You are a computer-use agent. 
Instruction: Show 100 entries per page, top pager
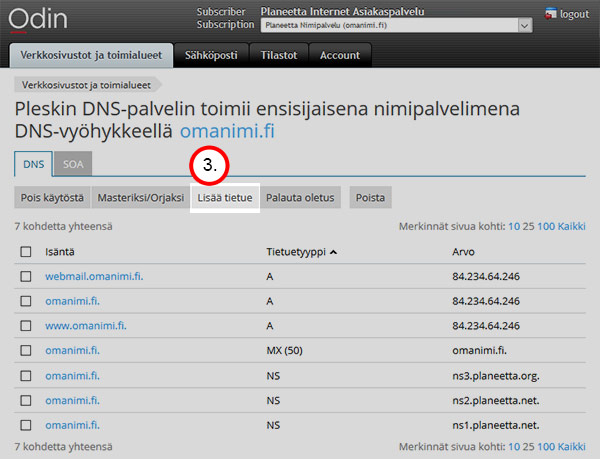(546, 226)
